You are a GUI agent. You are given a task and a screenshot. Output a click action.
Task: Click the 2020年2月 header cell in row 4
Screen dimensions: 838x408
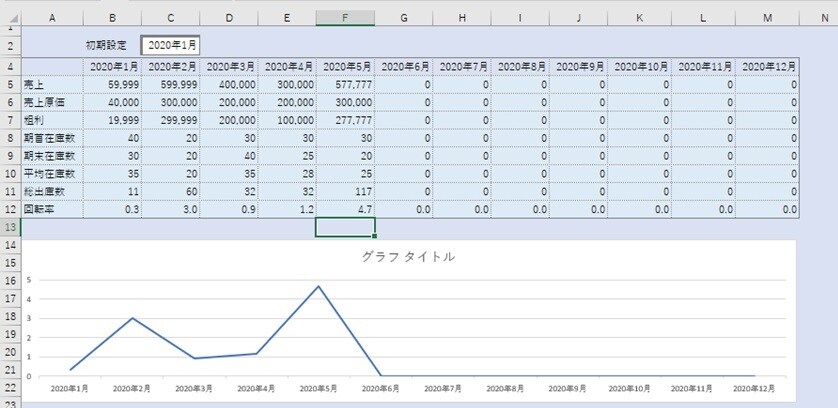click(170, 67)
